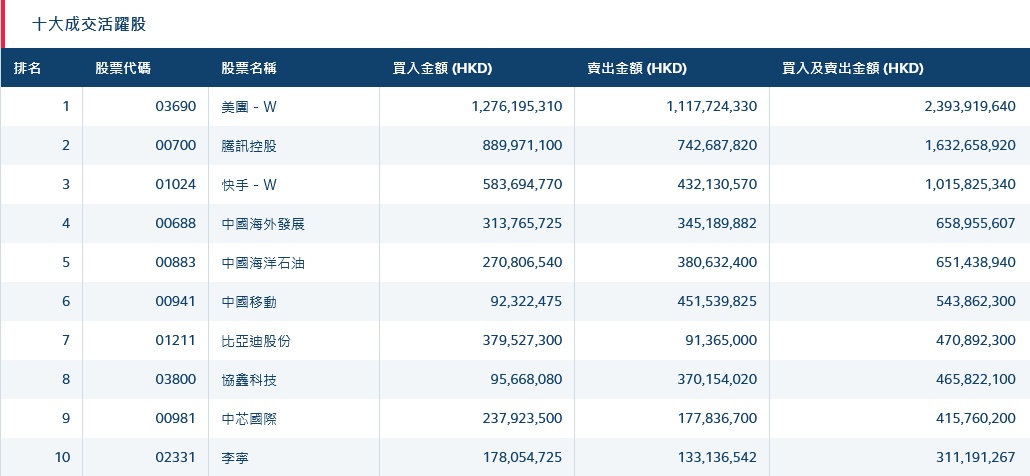The height and width of the screenshot is (476, 1030).
Task: Click the 股票代碼 column header
Action: [x=123, y=69]
